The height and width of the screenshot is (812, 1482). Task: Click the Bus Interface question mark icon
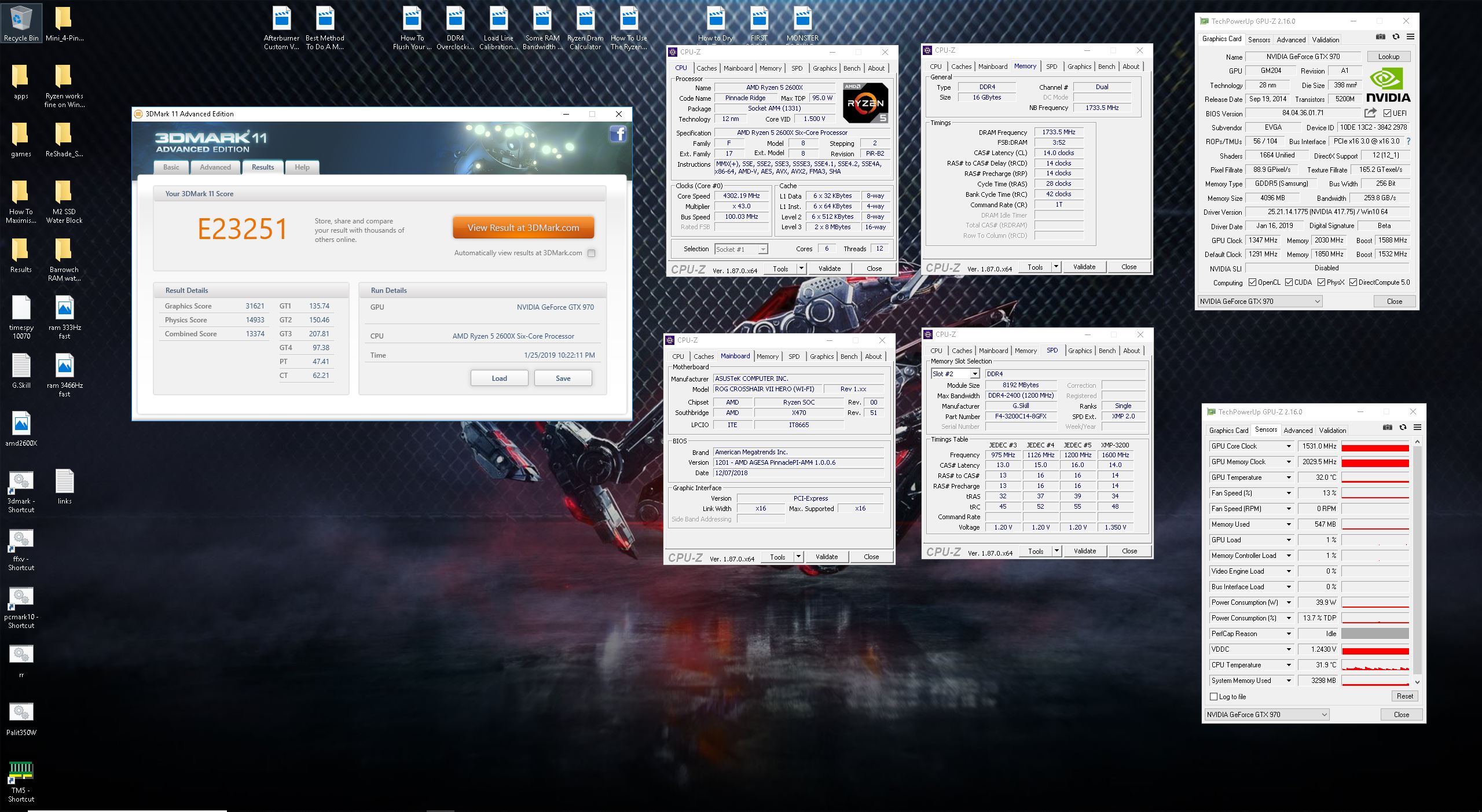coord(1408,141)
